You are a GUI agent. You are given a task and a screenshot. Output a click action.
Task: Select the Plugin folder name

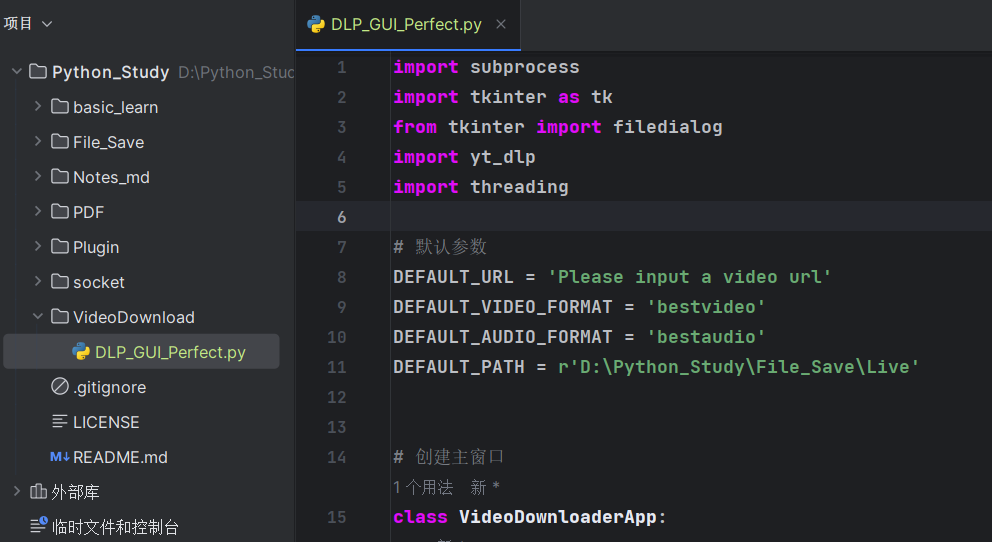pos(96,247)
